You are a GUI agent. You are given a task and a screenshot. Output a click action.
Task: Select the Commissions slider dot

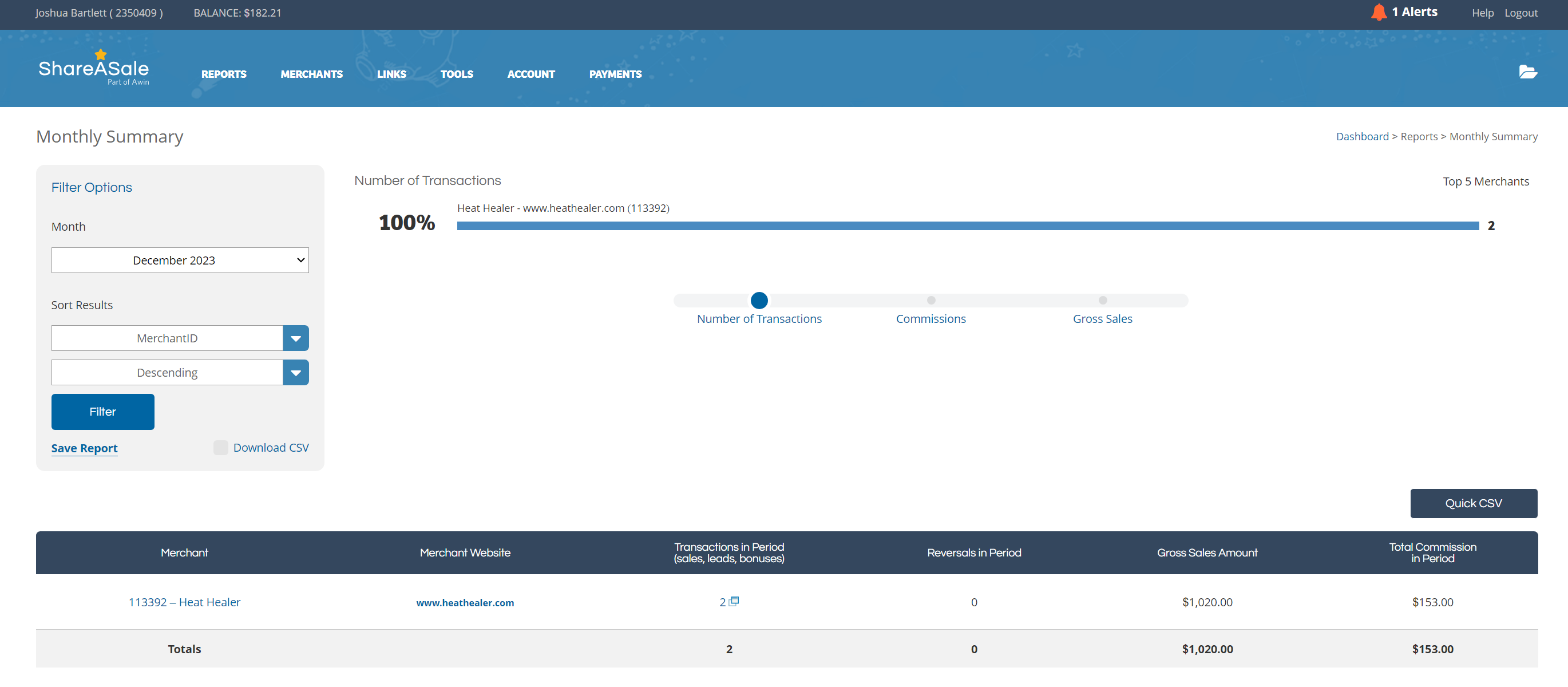tap(930, 300)
